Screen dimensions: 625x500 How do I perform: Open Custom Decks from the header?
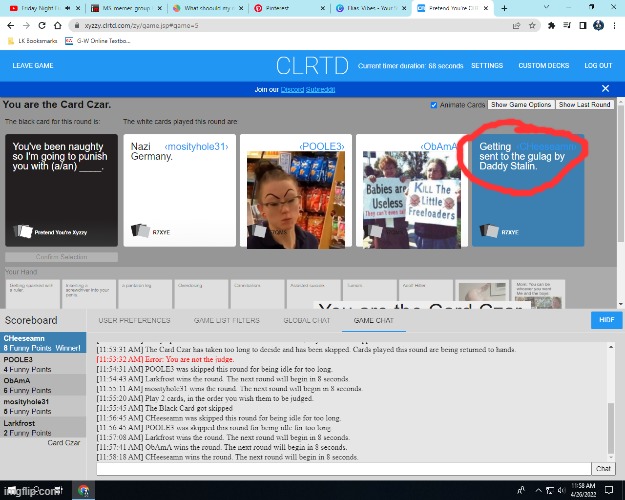tap(544, 65)
